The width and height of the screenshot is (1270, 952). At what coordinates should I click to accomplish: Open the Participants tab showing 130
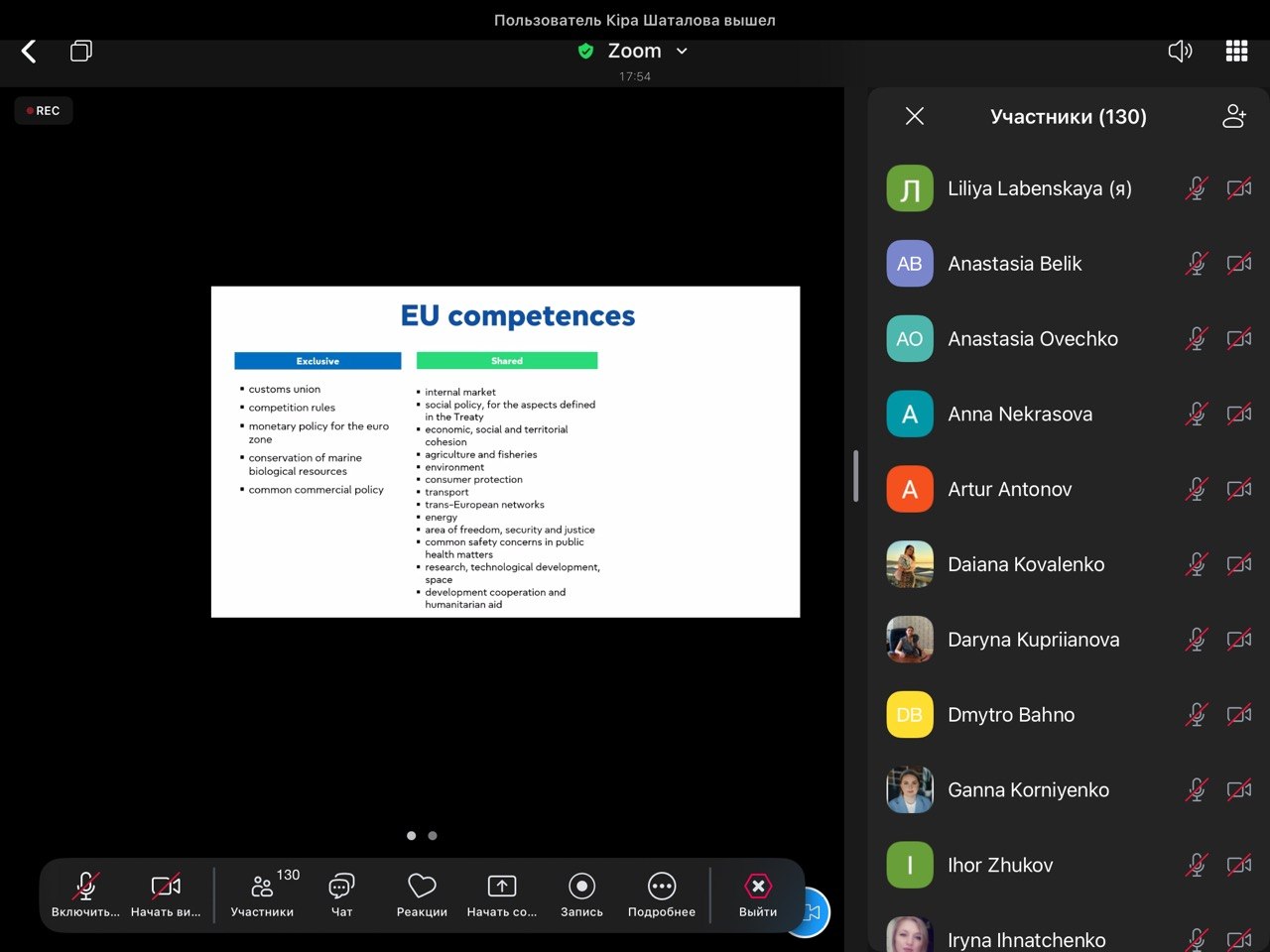[x=263, y=887]
